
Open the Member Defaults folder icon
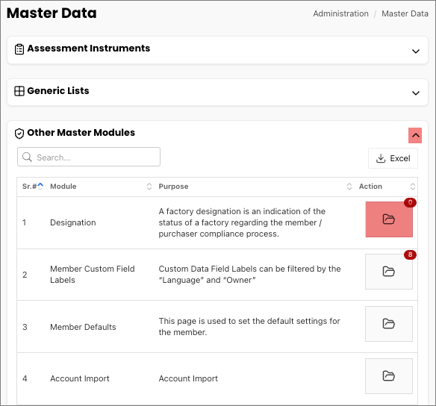[x=389, y=324]
